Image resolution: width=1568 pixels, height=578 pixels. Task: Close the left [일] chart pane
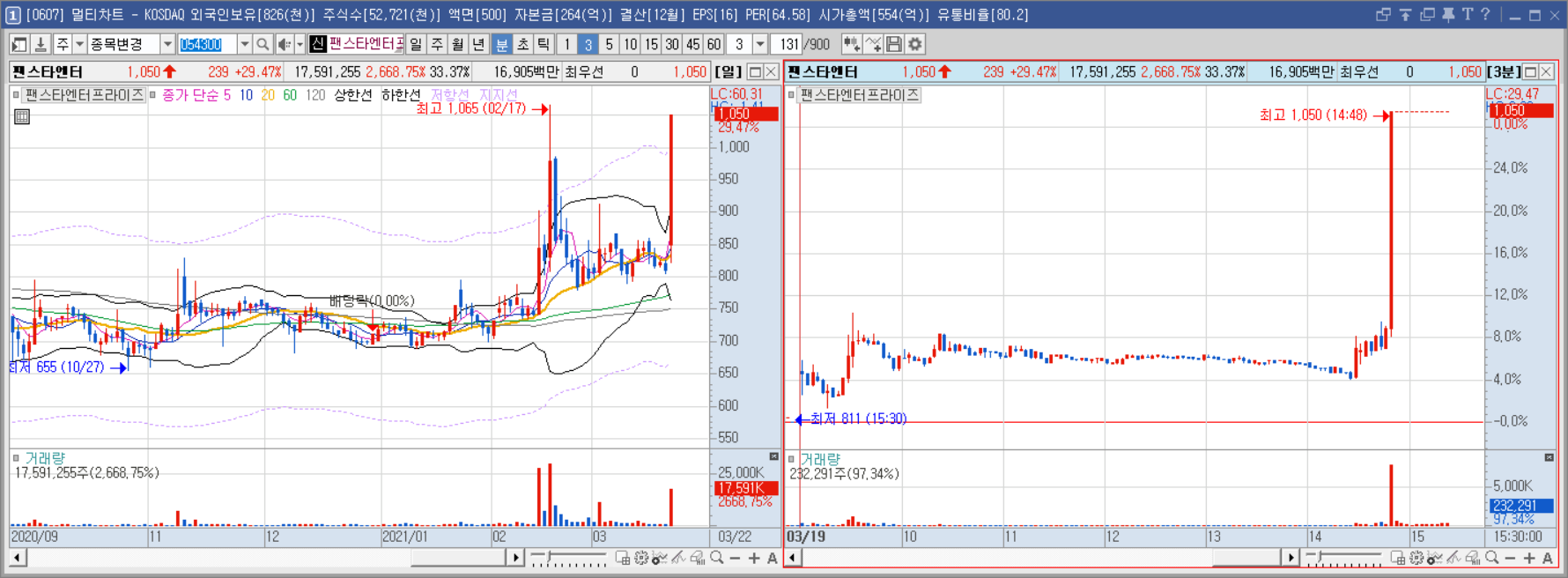click(x=771, y=72)
